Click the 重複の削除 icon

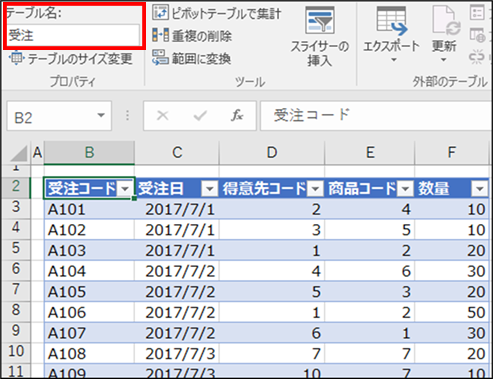tap(160, 35)
